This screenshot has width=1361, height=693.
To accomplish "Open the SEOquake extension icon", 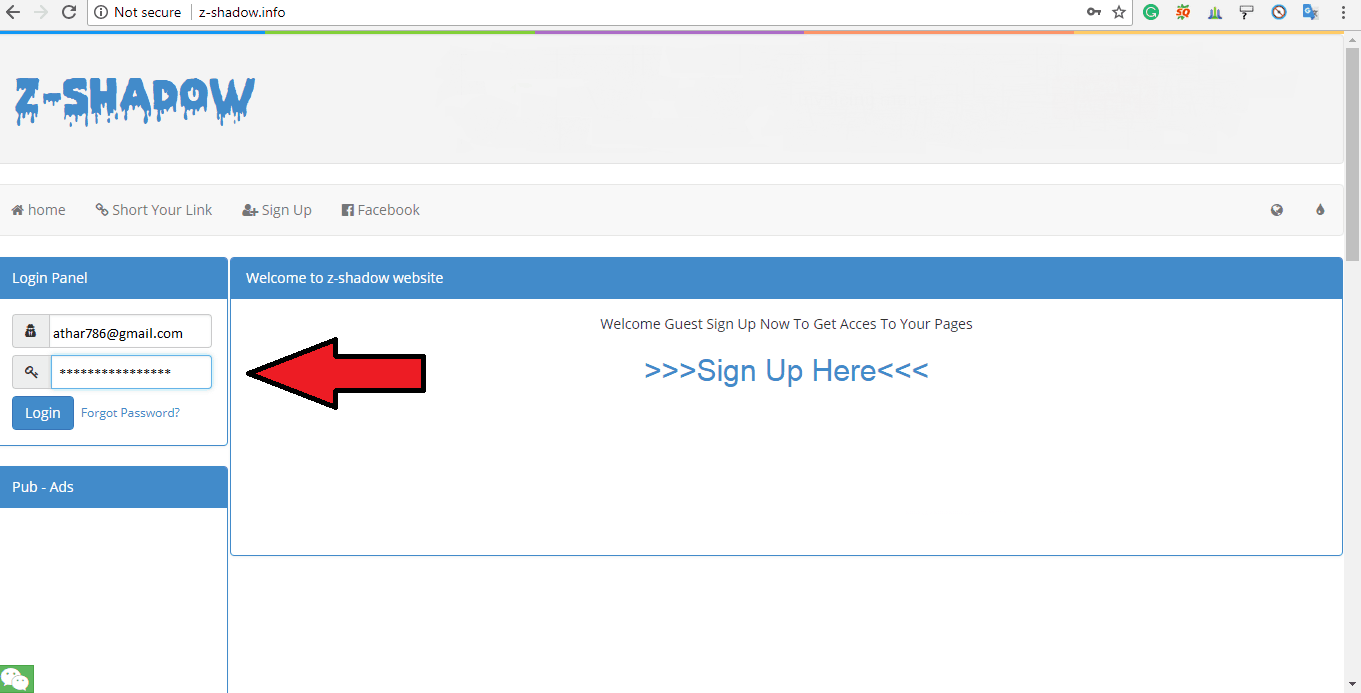I will point(1183,12).
